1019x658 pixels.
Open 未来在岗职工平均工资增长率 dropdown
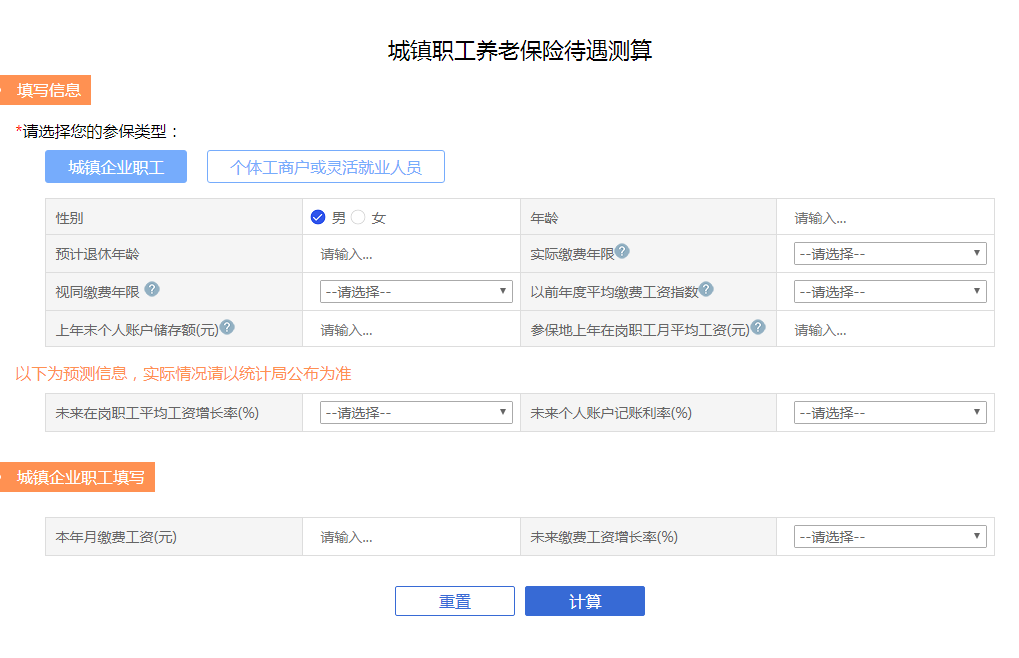tap(416, 412)
